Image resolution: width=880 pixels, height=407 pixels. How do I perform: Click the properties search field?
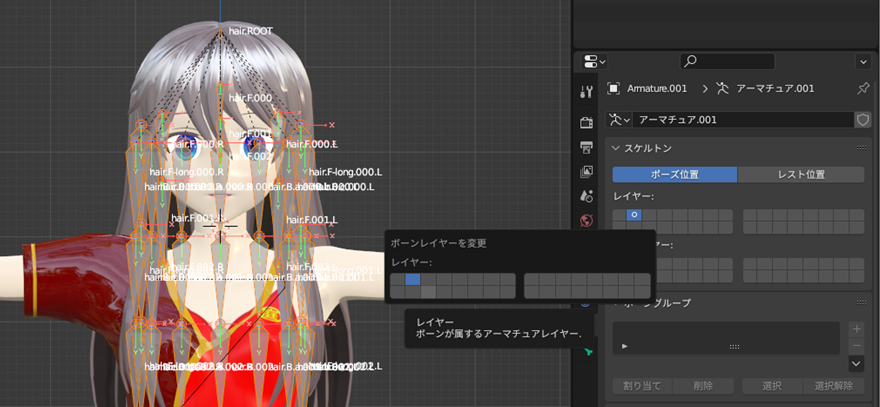click(x=727, y=61)
